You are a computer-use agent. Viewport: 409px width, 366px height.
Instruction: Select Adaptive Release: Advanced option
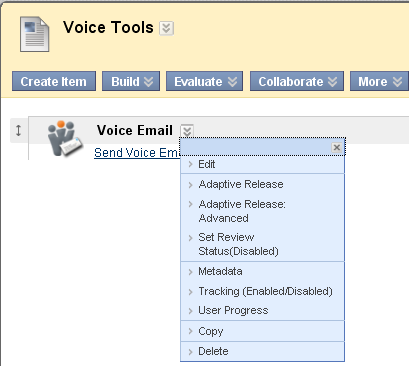pos(263,211)
